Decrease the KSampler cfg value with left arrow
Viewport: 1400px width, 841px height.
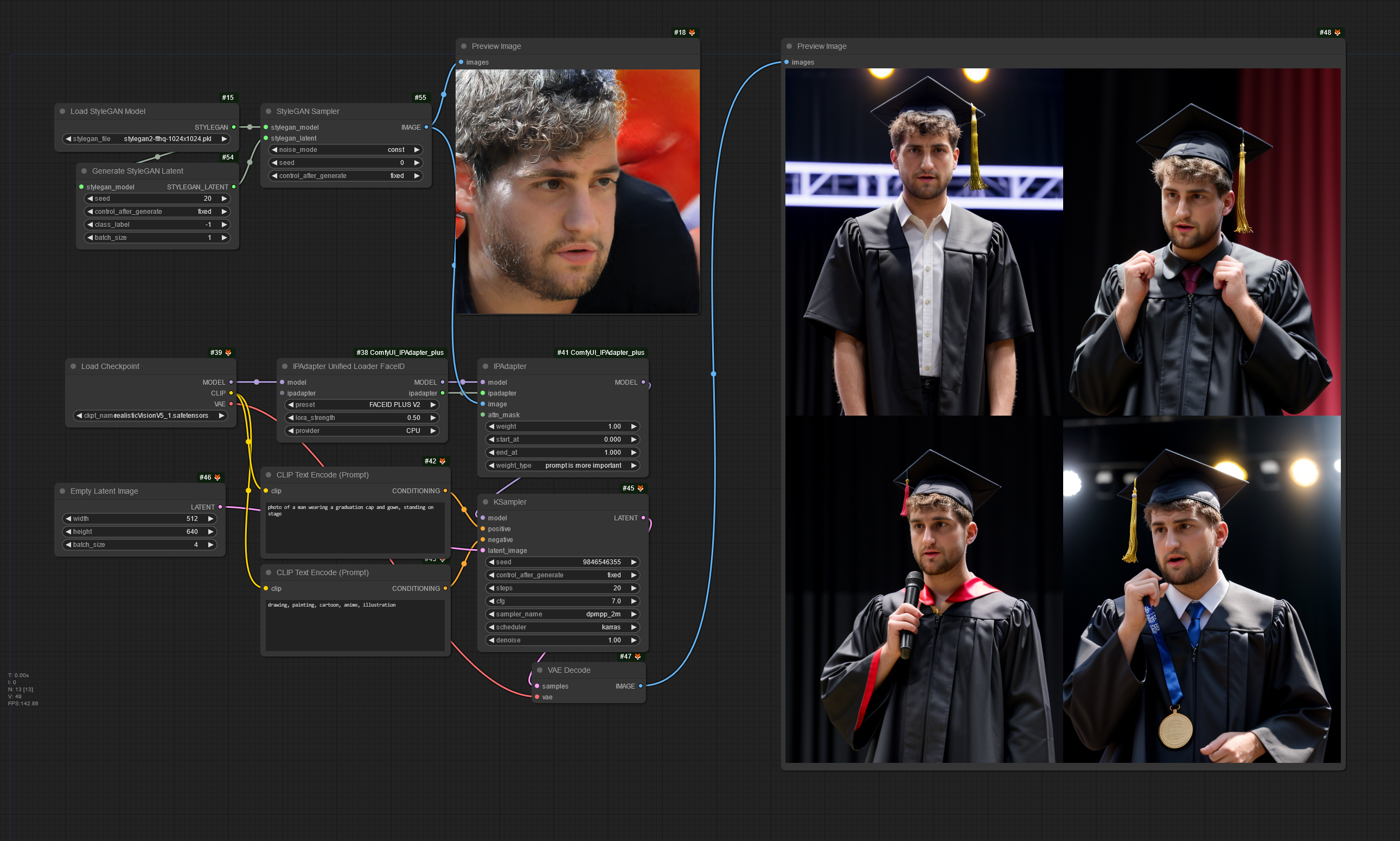point(491,601)
